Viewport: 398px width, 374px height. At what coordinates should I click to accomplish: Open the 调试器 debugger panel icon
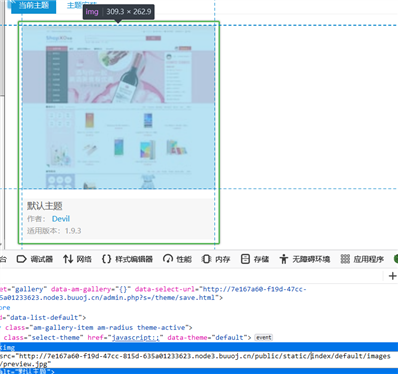point(22,259)
